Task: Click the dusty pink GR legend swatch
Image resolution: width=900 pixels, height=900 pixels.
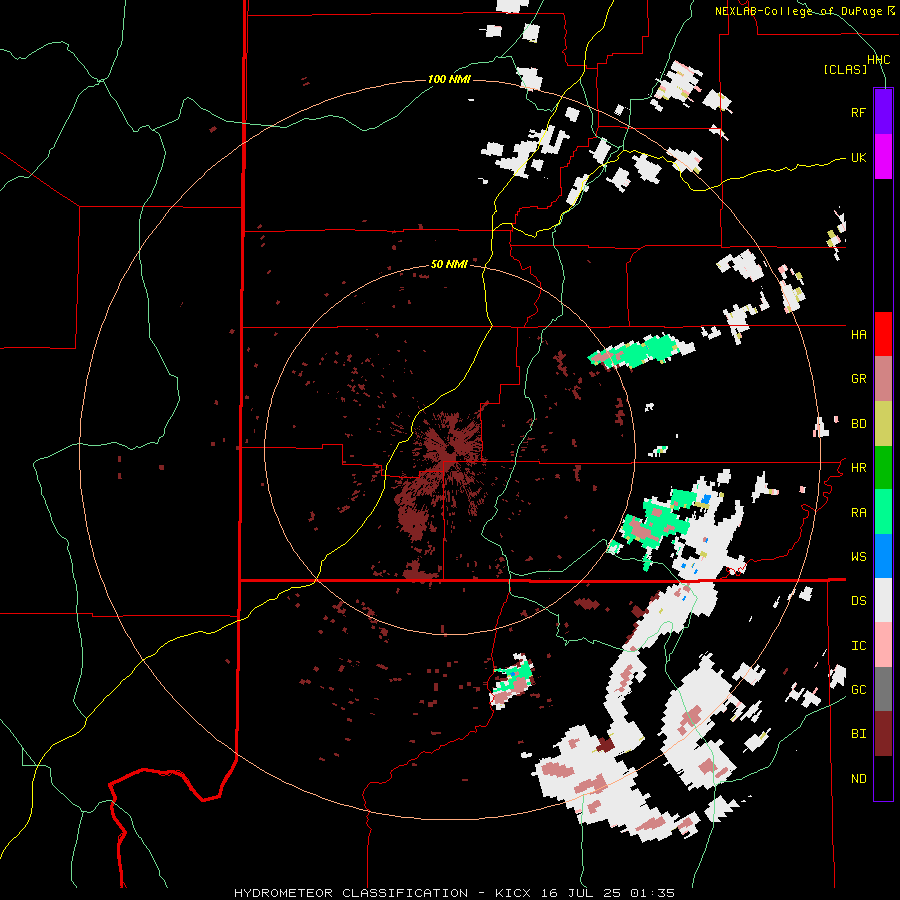Action: (883, 379)
